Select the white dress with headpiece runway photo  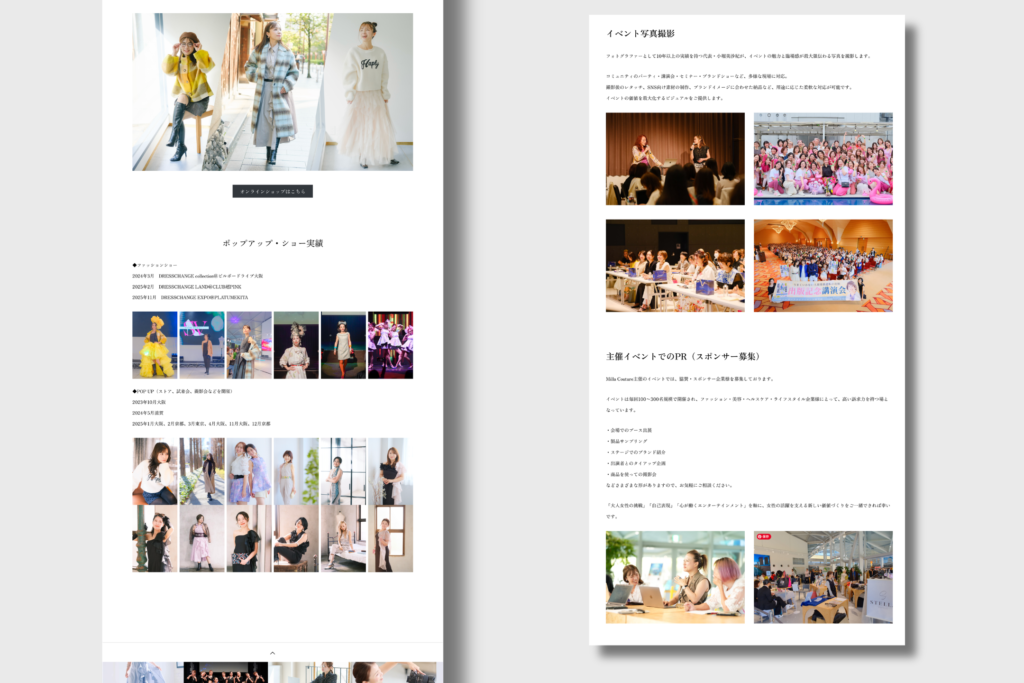[x=296, y=345]
